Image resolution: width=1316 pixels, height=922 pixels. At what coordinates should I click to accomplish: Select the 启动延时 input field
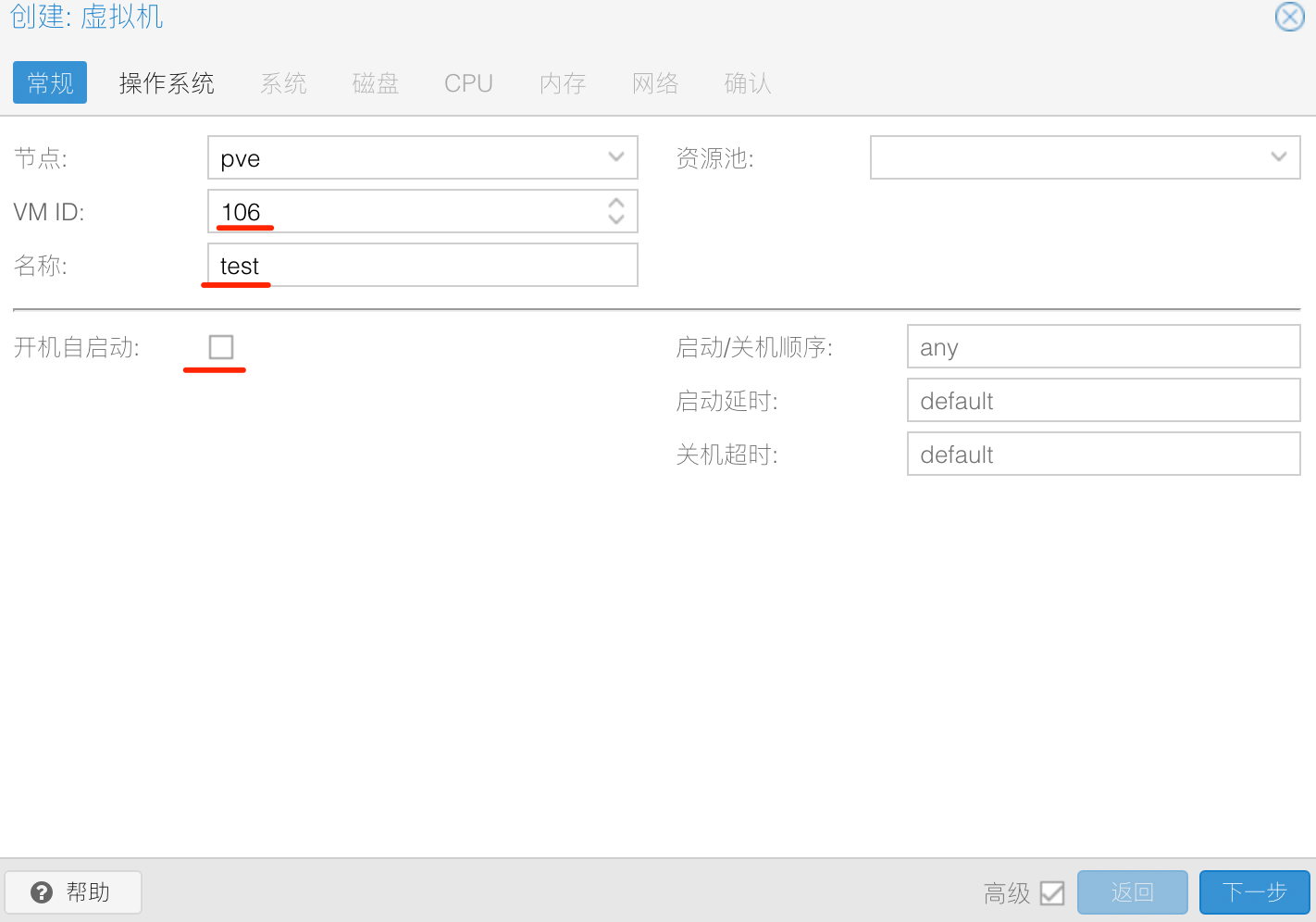coord(1103,401)
